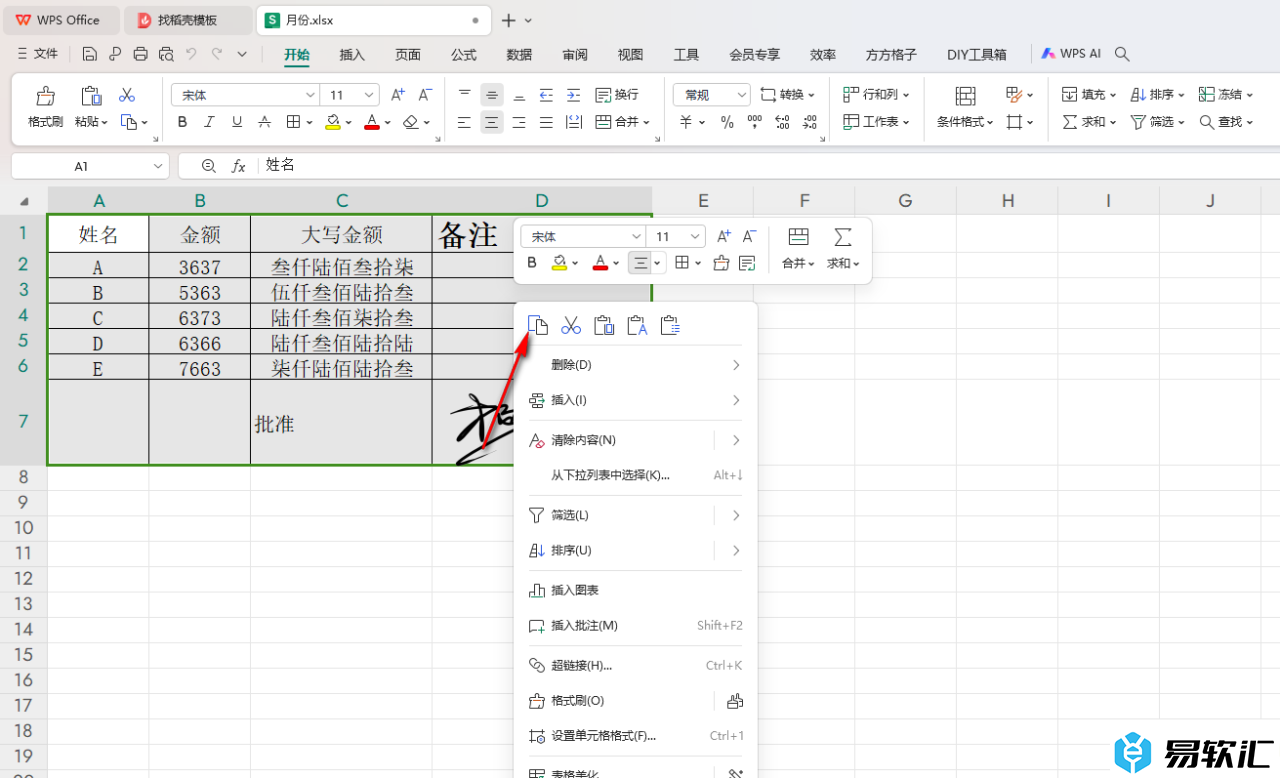Click the Paste Special icon in the context menu
This screenshot has width=1280, height=778.
(670, 325)
